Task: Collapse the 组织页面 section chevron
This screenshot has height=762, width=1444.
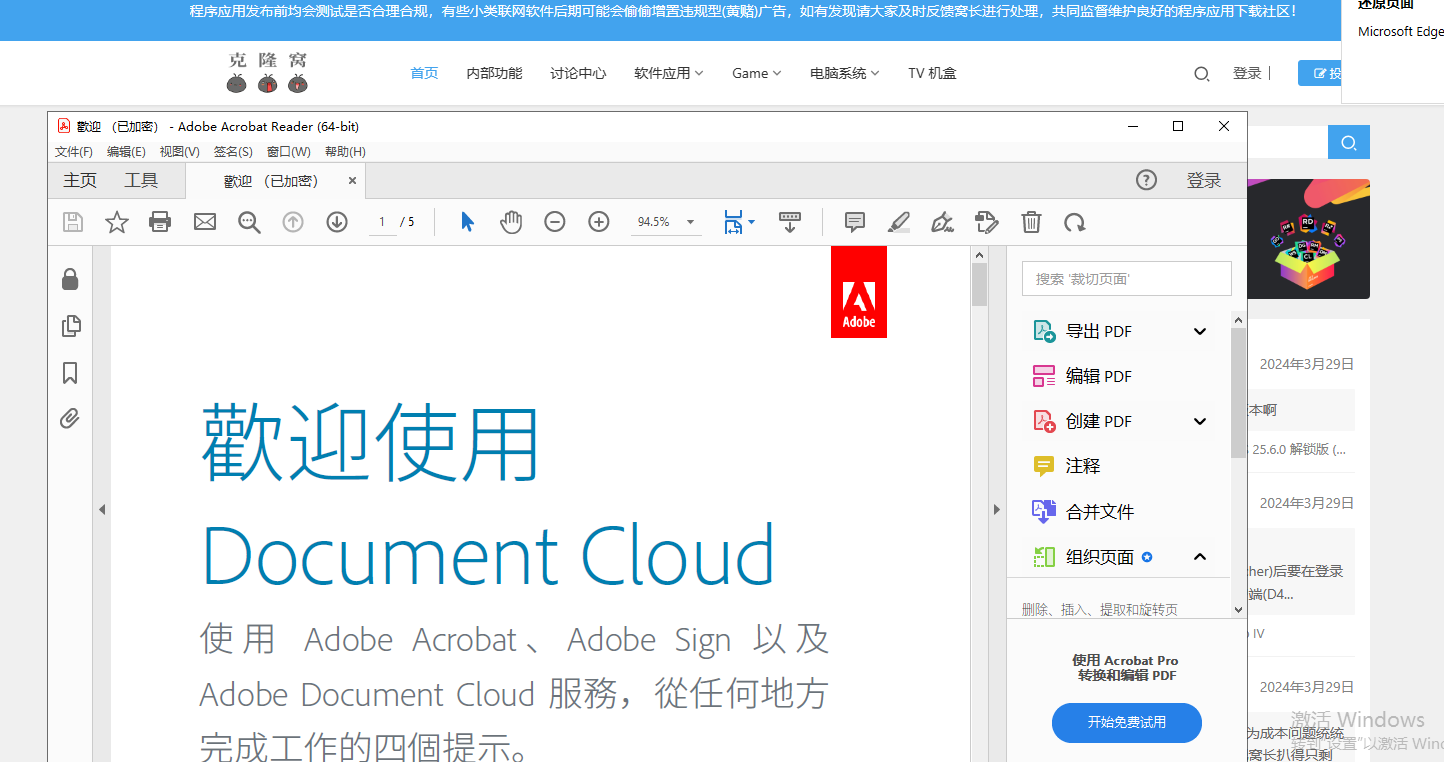Action: [1200, 556]
